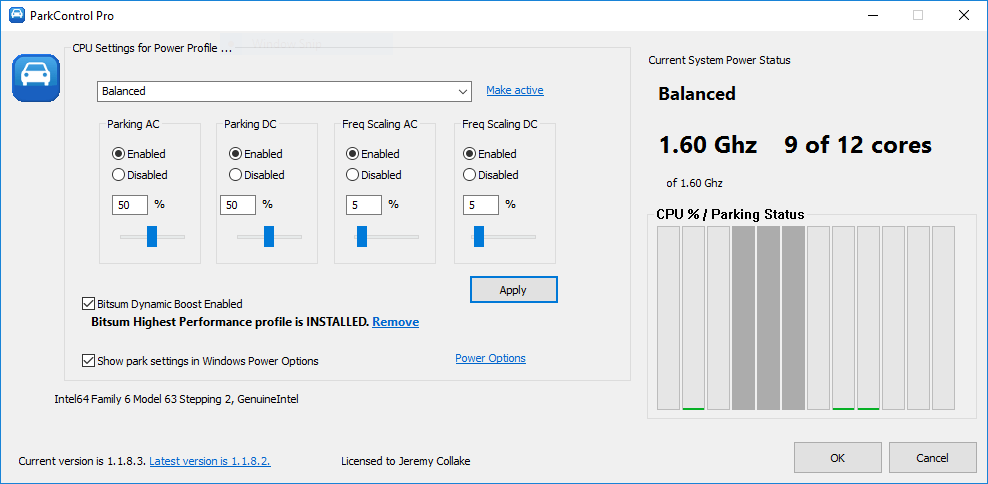Click the small 'of 1.60 Ghz' text

pyautogui.click(x=694, y=183)
